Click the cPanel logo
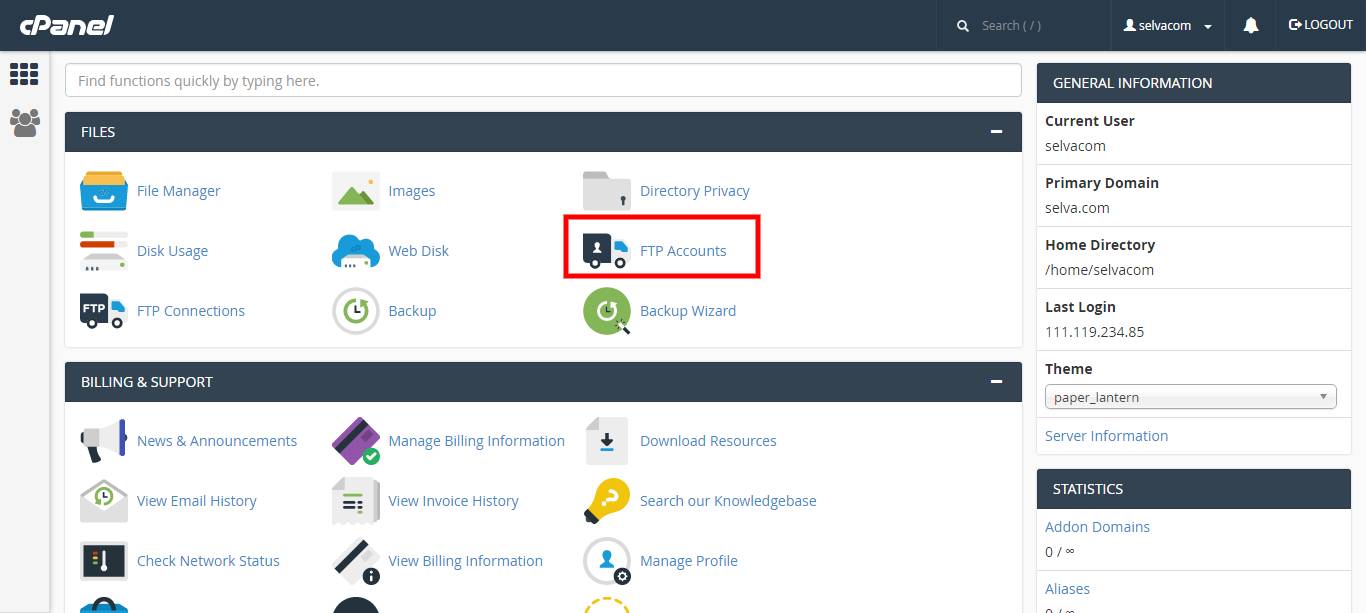1366x613 pixels. click(x=67, y=25)
